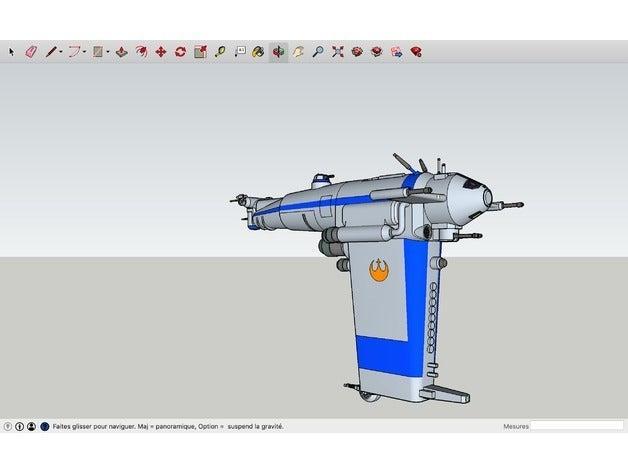Select the Orbit tool
Screen dimensions: 628x472
point(278,52)
